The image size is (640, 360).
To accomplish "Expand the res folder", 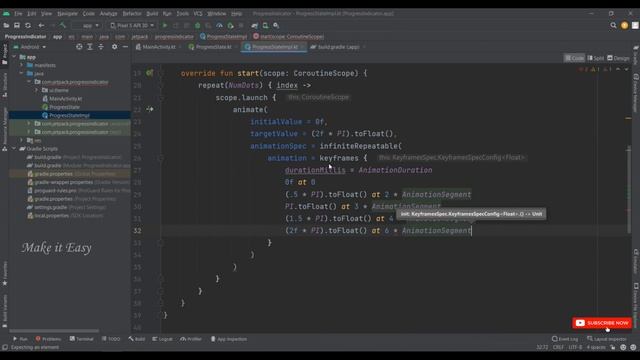I will click(x=22, y=140).
